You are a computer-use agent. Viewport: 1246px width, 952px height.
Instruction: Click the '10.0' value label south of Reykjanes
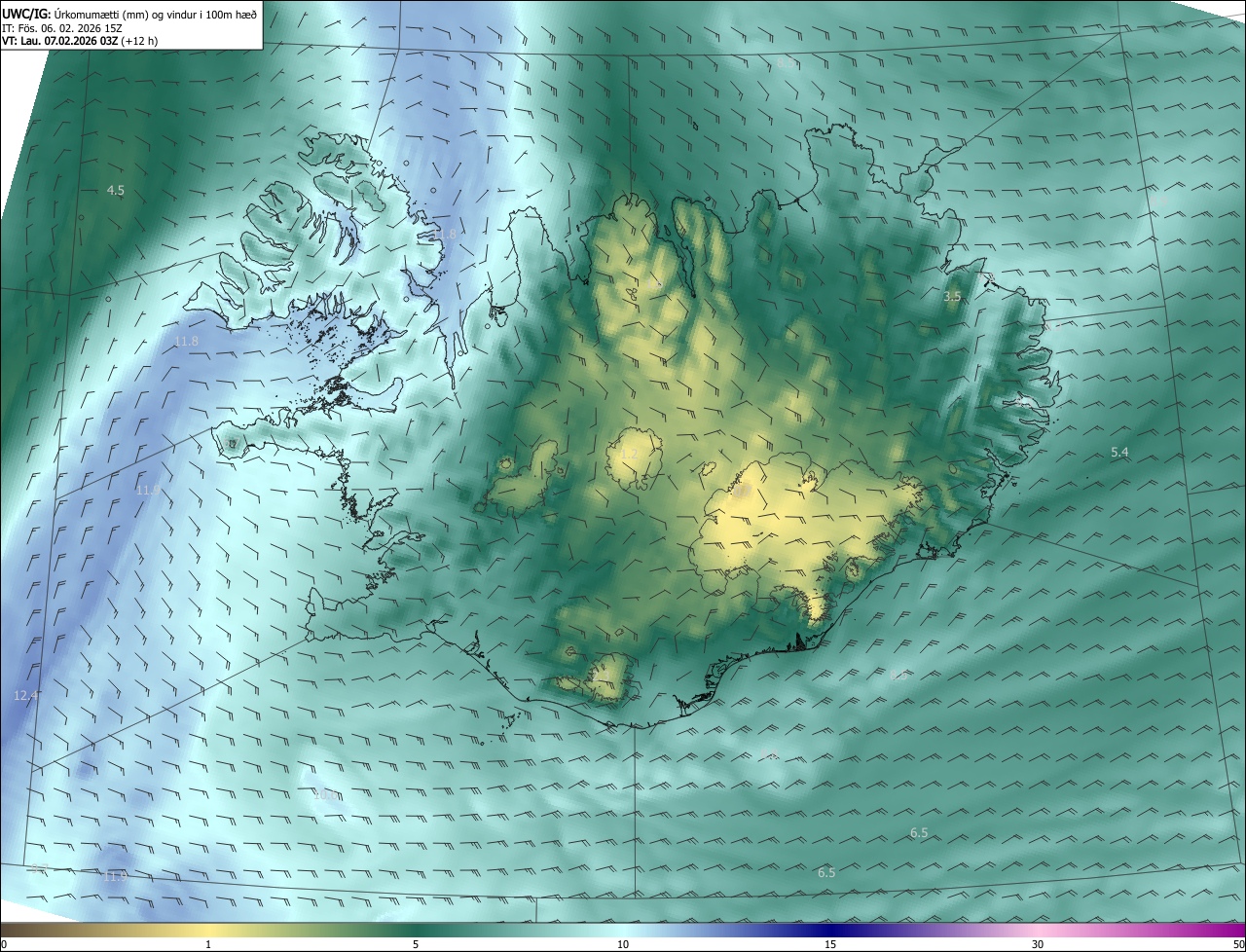coord(326,795)
